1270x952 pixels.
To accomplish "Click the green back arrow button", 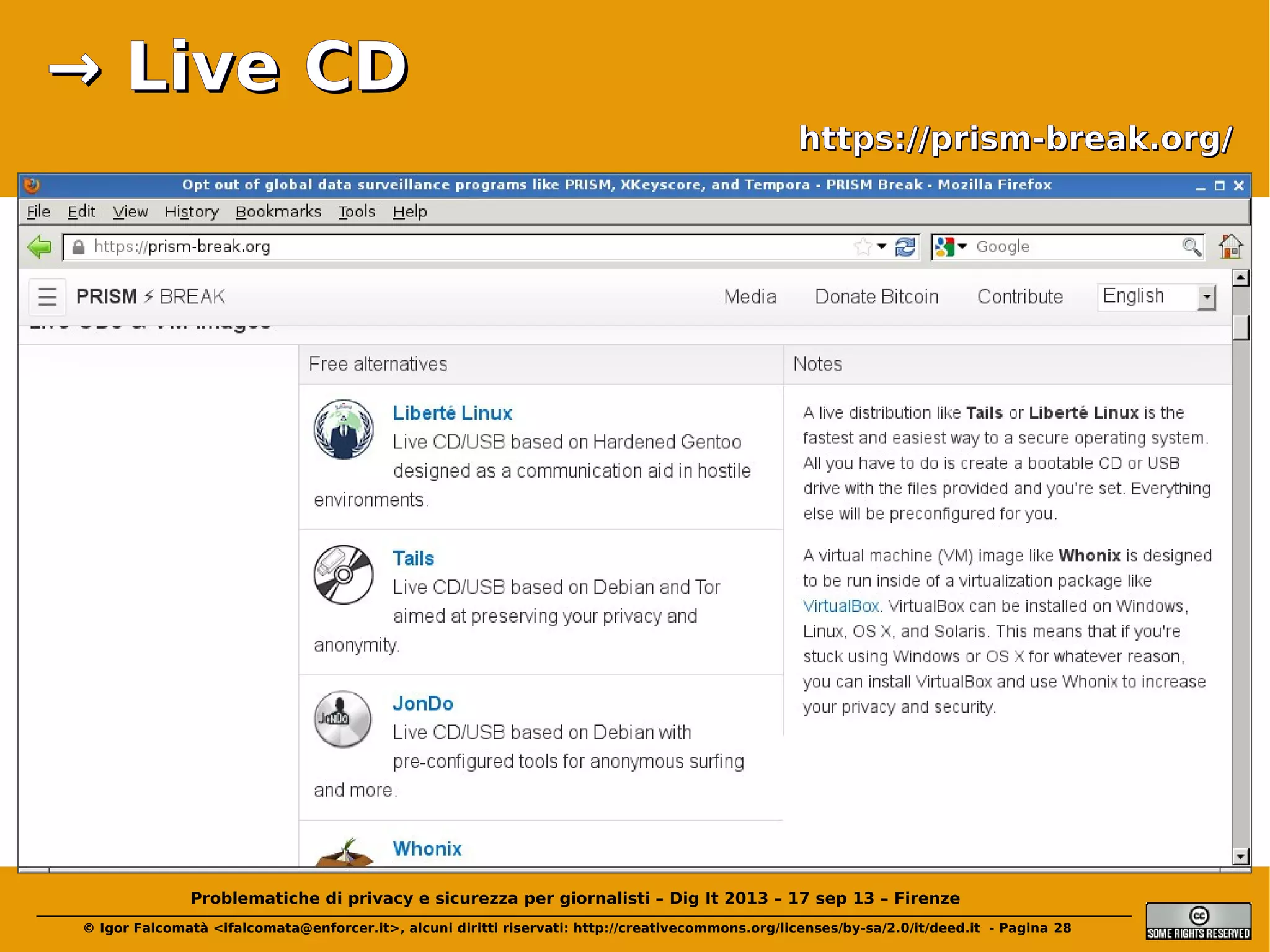I will [40, 247].
